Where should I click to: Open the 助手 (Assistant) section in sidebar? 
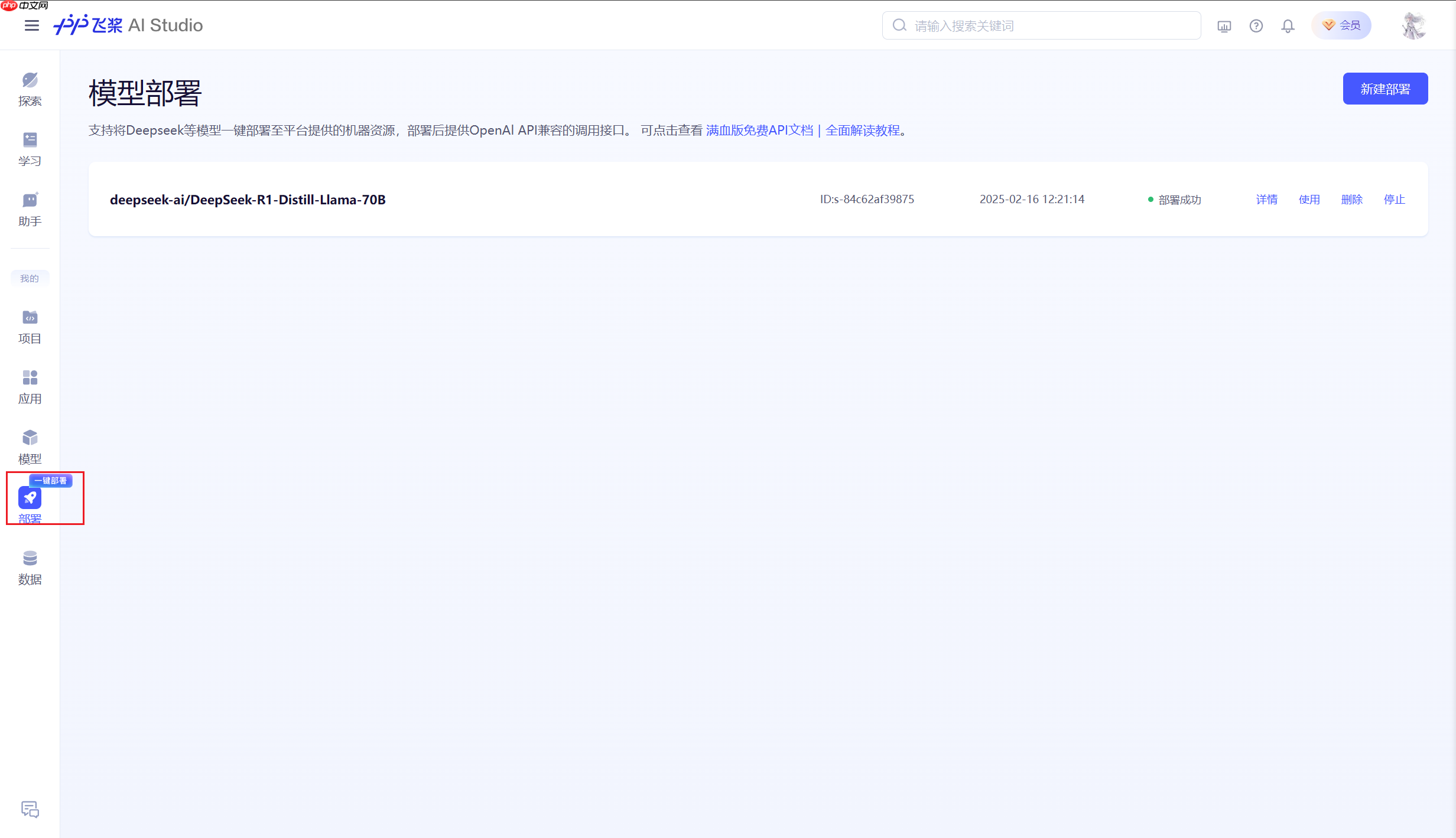(x=30, y=209)
